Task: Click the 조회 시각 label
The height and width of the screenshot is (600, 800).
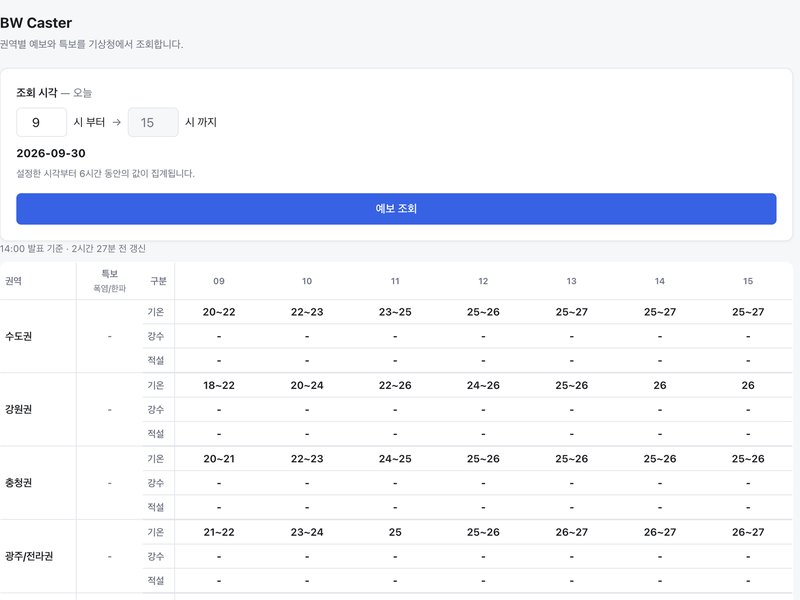Action: point(37,93)
